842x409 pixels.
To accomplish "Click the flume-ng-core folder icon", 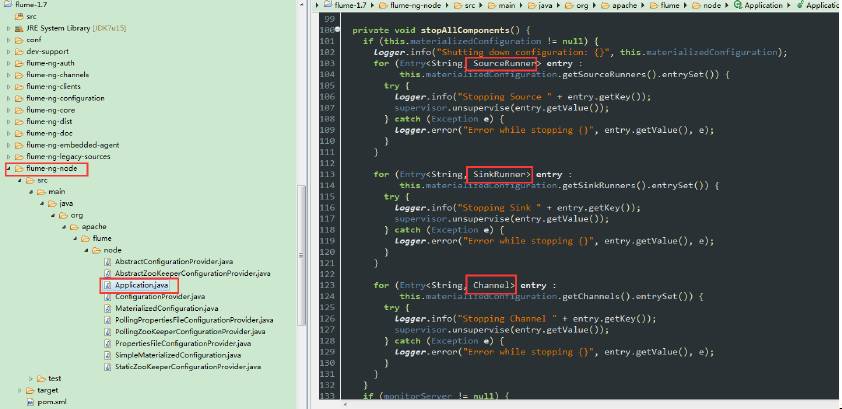I will click(x=20, y=109).
